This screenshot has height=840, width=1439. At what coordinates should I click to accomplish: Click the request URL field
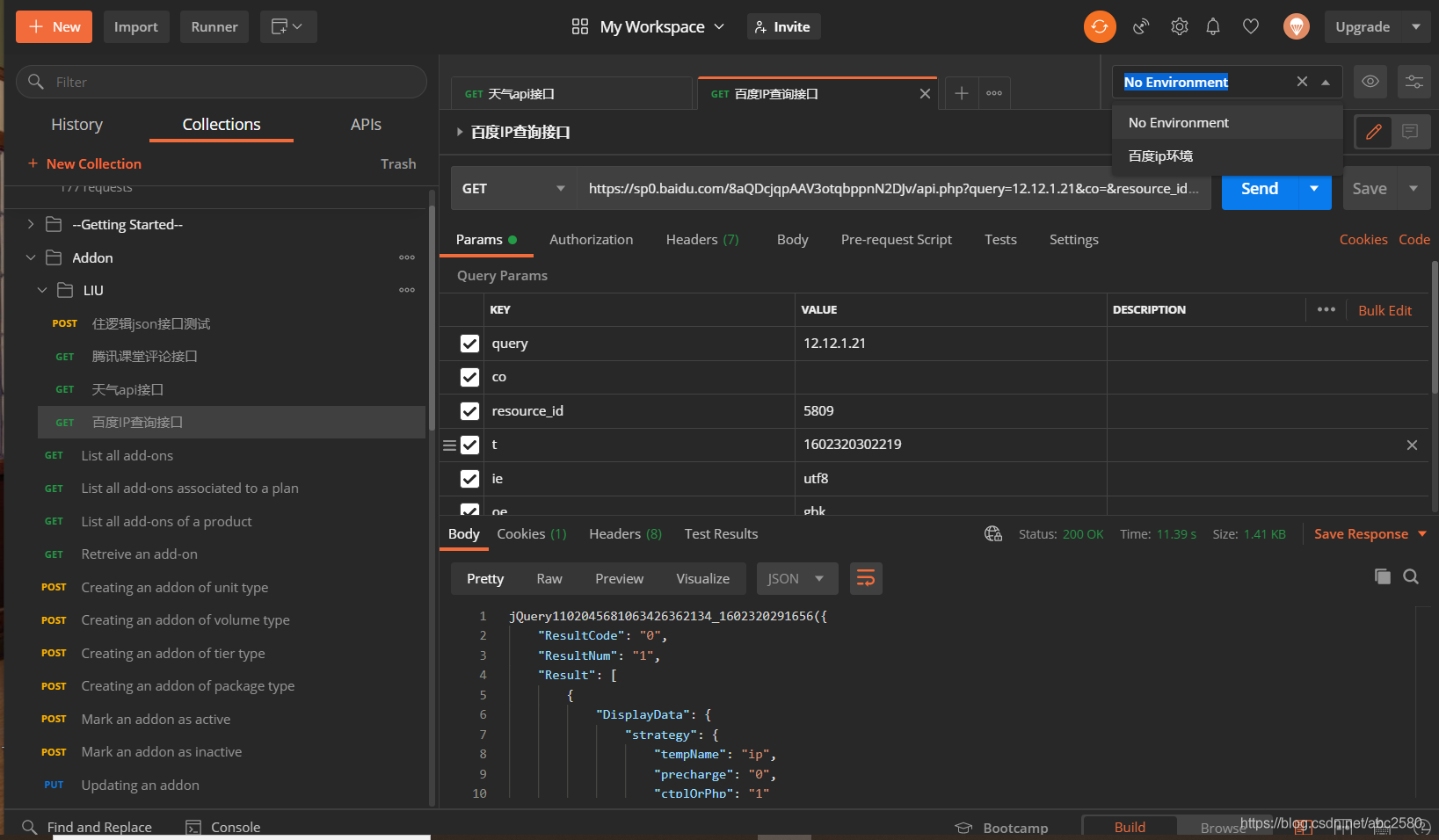point(893,188)
